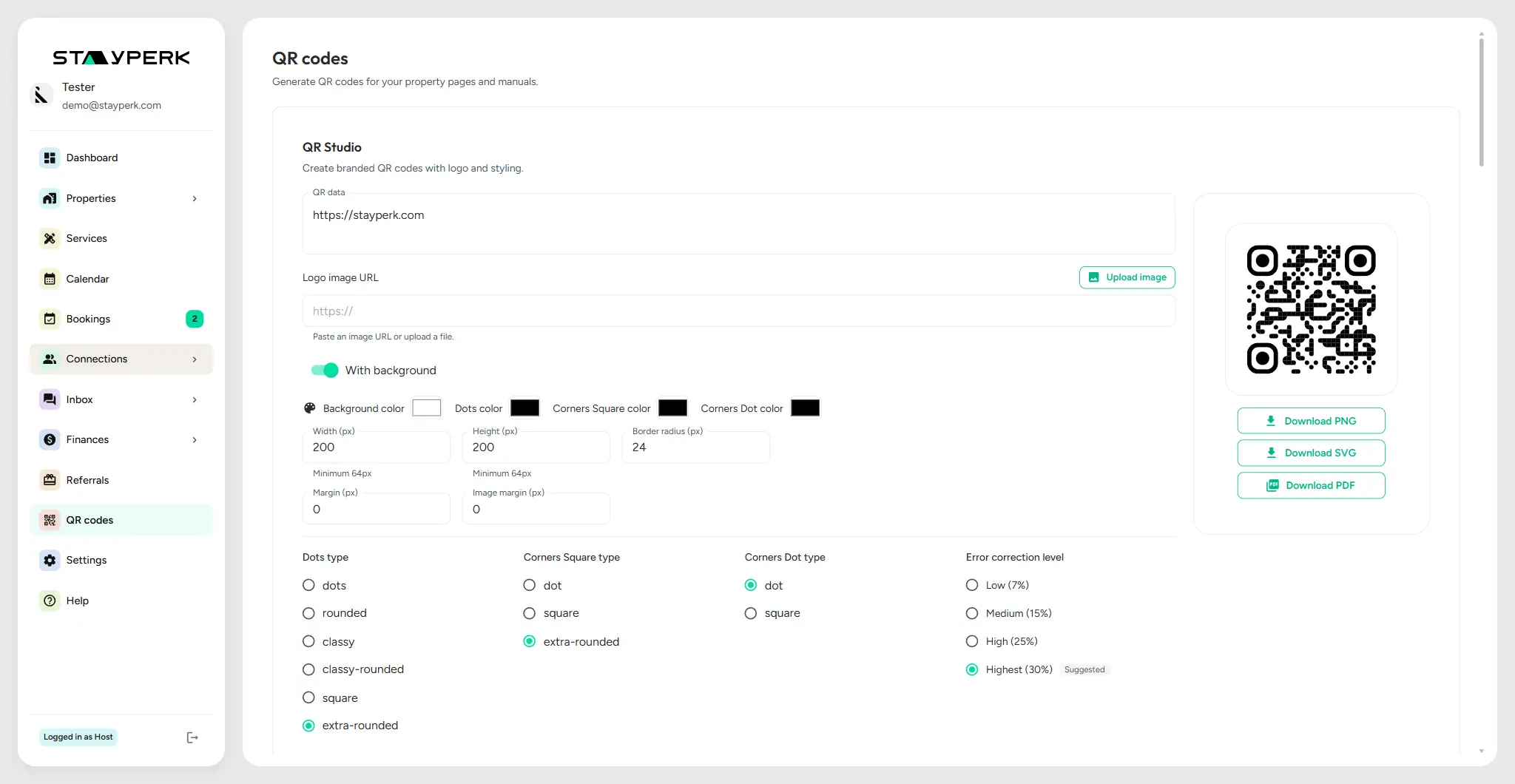Click the demo@stayperk.com email text
The width and height of the screenshot is (1515, 784).
112,105
